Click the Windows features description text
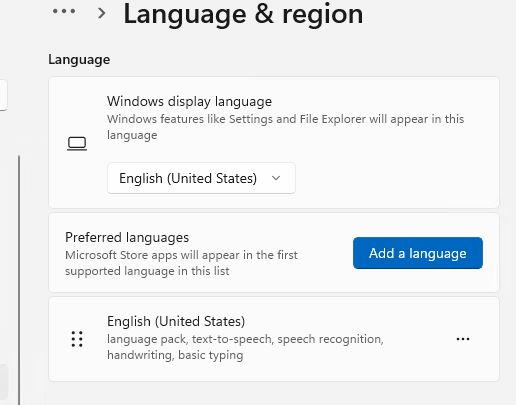The image size is (516, 405). [285, 127]
